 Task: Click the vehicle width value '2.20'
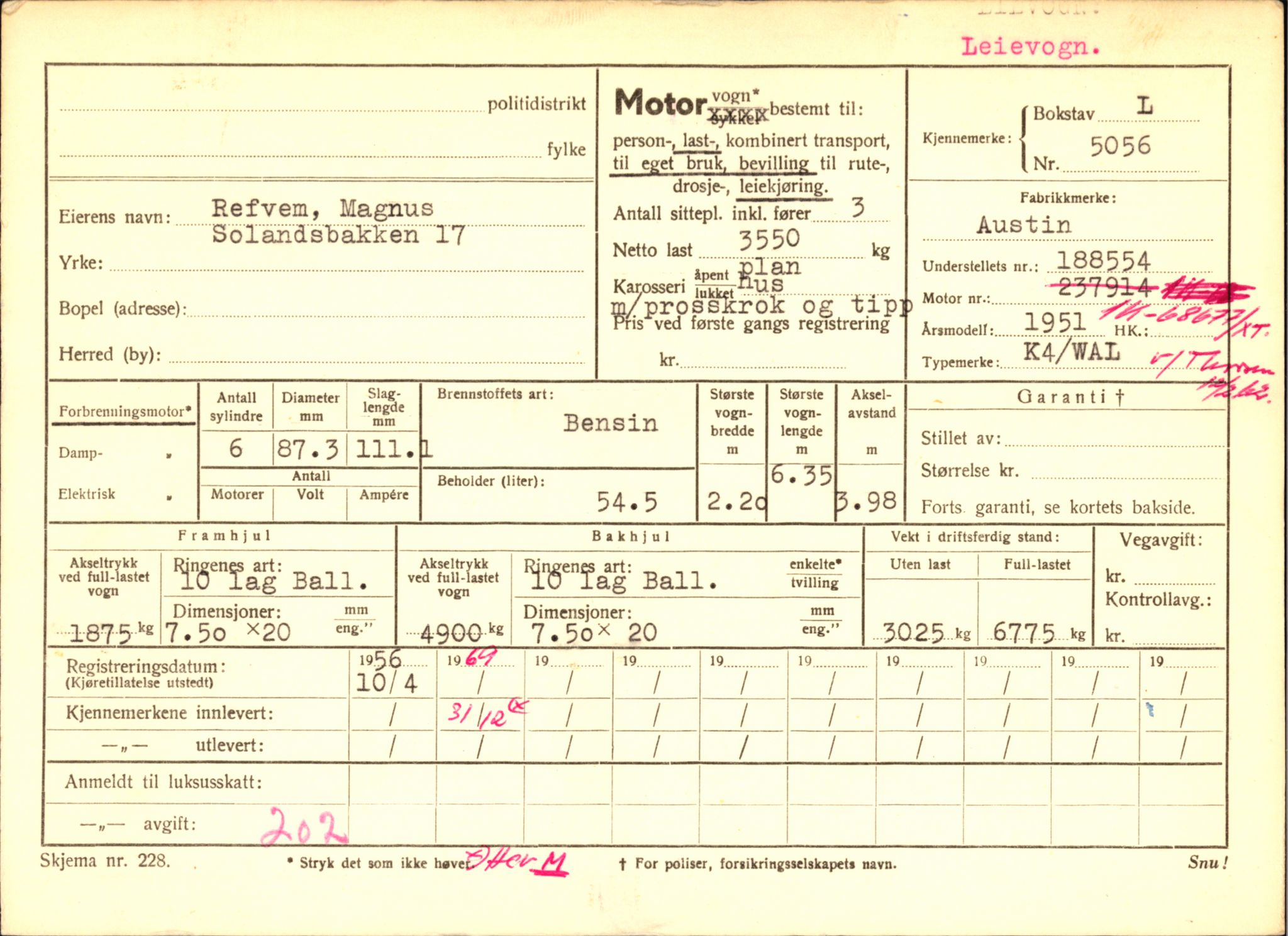click(x=736, y=501)
